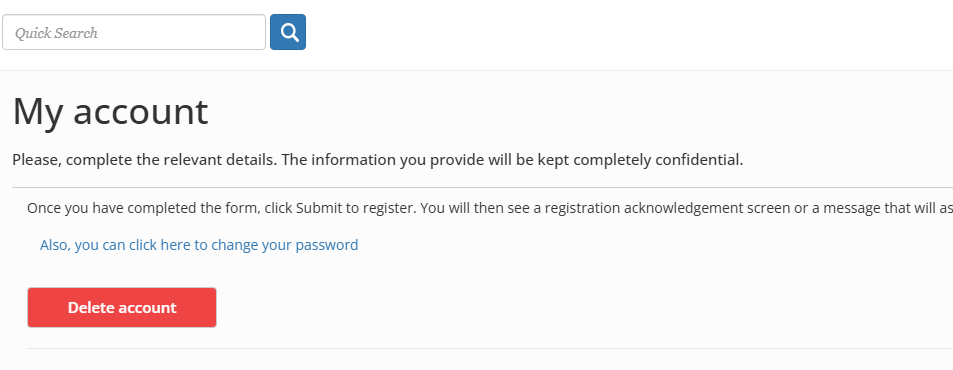Screen dimensions: 953x370
Task: Click the word Submit in the instructions
Action: click(320, 208)
